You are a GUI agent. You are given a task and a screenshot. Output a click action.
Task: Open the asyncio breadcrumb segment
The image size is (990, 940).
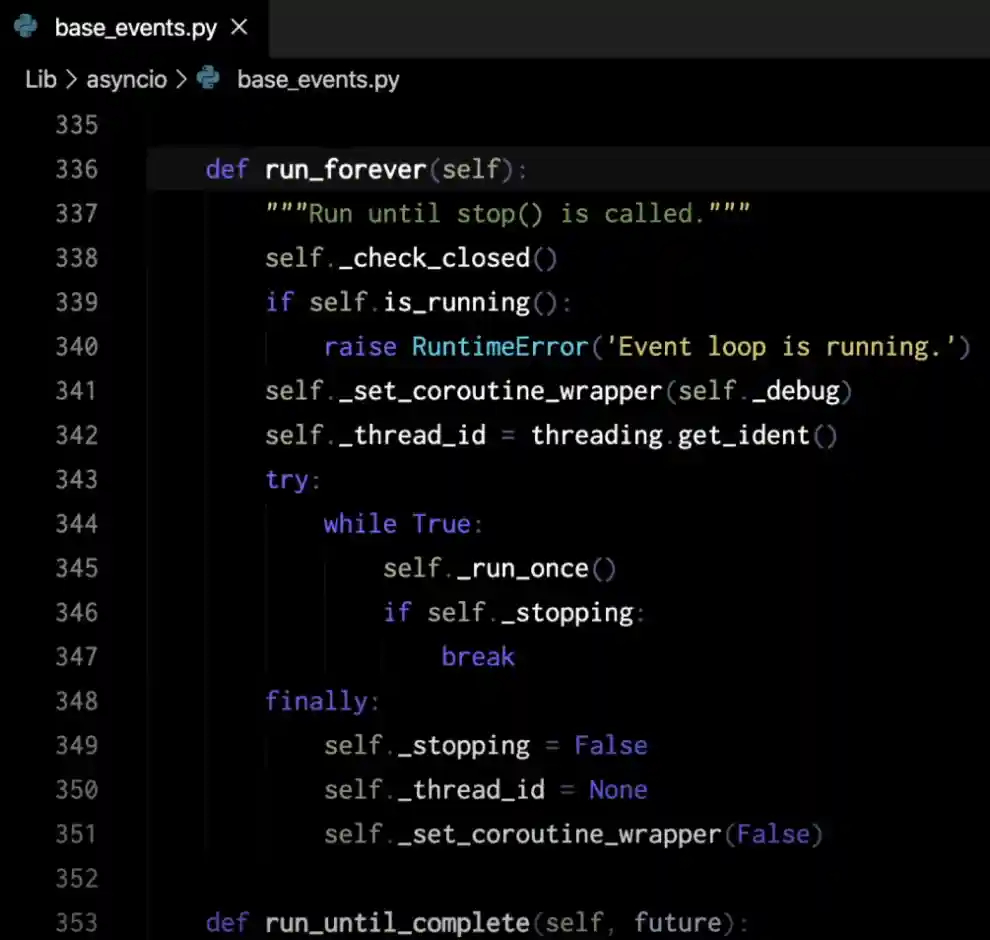click(x=126, y=80)
